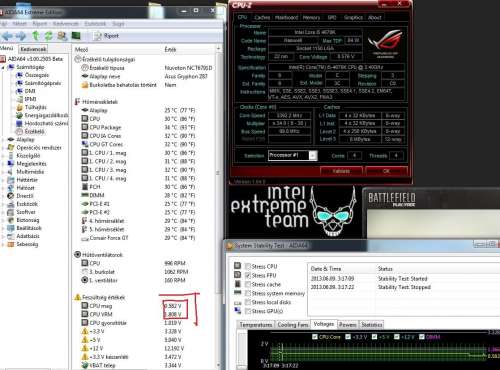Click the DMI tree item icon
Image resolution: width=500 pixels, height=370 pixels.
20,91
